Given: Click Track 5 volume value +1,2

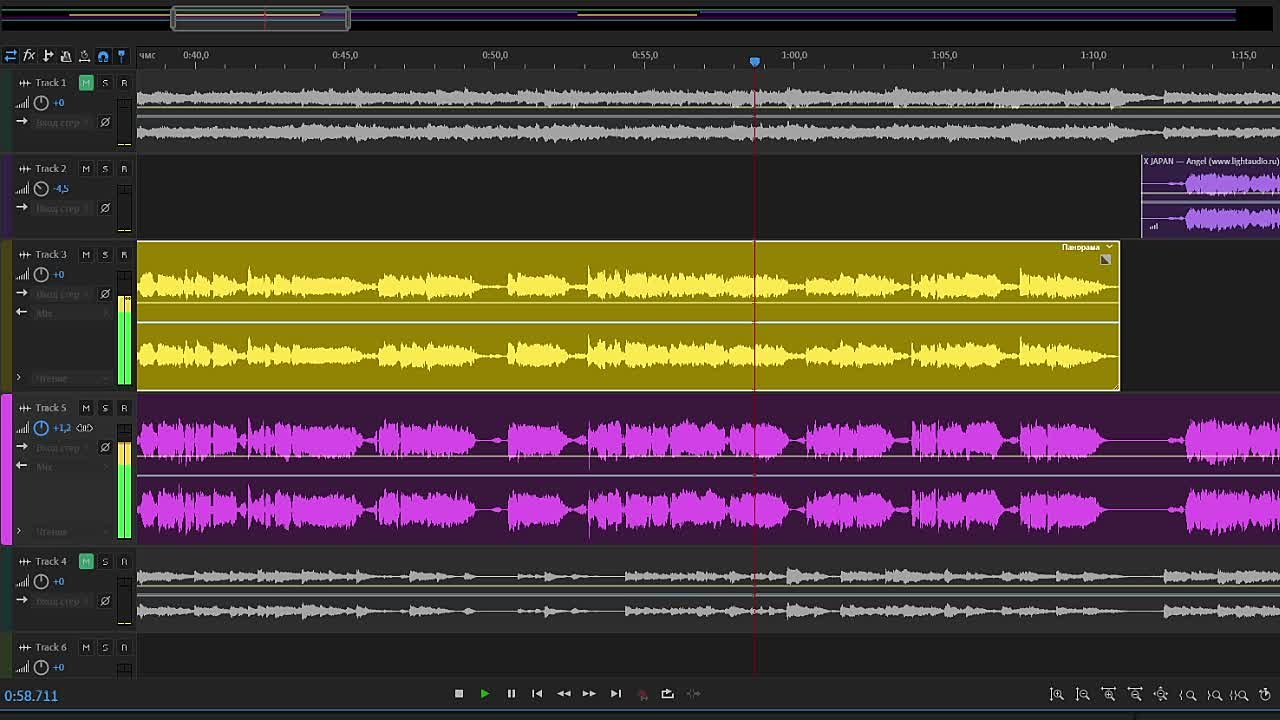Looking at the screenshot, I should tap(62, 428).
